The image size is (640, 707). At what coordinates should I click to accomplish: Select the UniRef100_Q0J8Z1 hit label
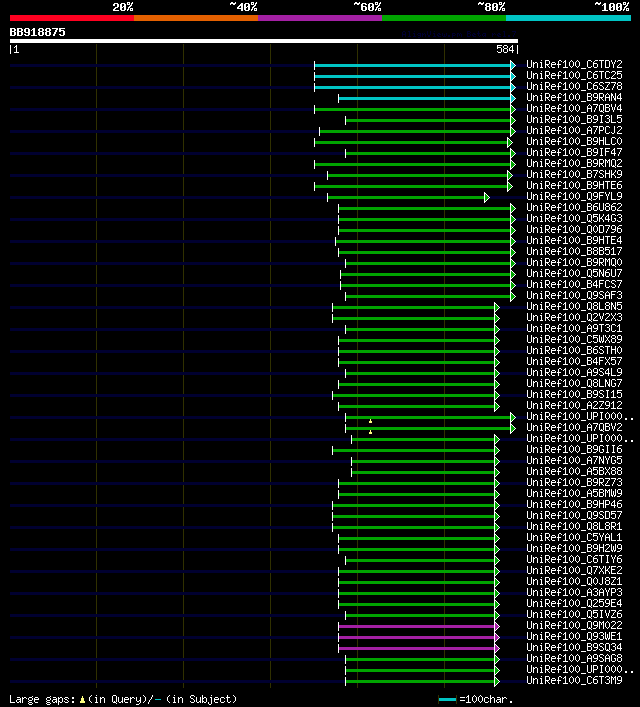(x=574, y=581)
